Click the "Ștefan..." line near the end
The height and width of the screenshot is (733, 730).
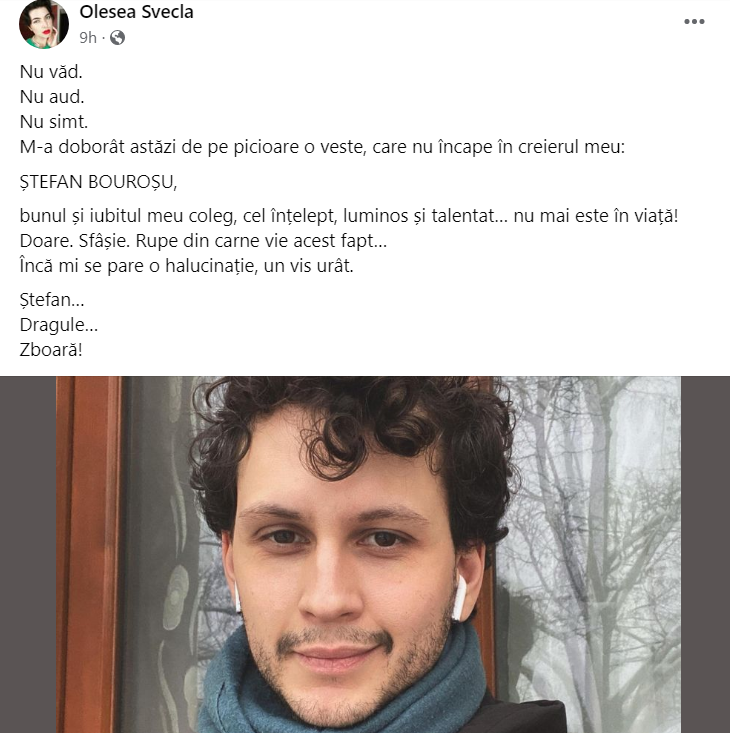(x=52, y=300)
